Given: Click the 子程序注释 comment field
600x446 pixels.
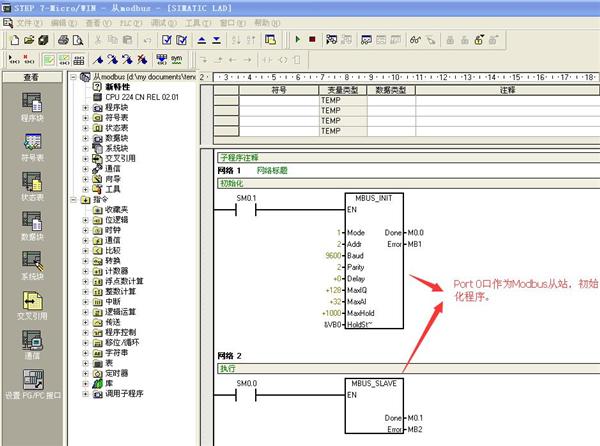Looking at the screenshot, I should [x=408, y=158].
